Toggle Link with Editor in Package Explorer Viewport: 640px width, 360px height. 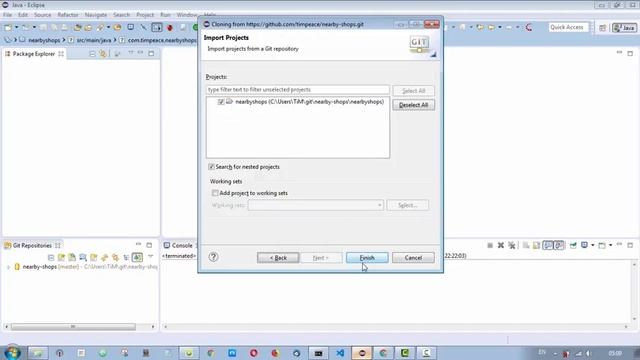click(103, 53)
